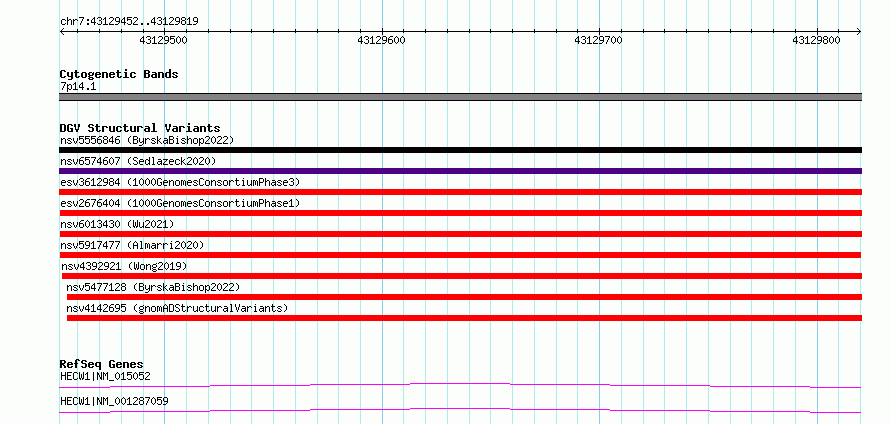Open variant nsv5556846 (ByrskaBishop2022) label

[x=147, y=140]
